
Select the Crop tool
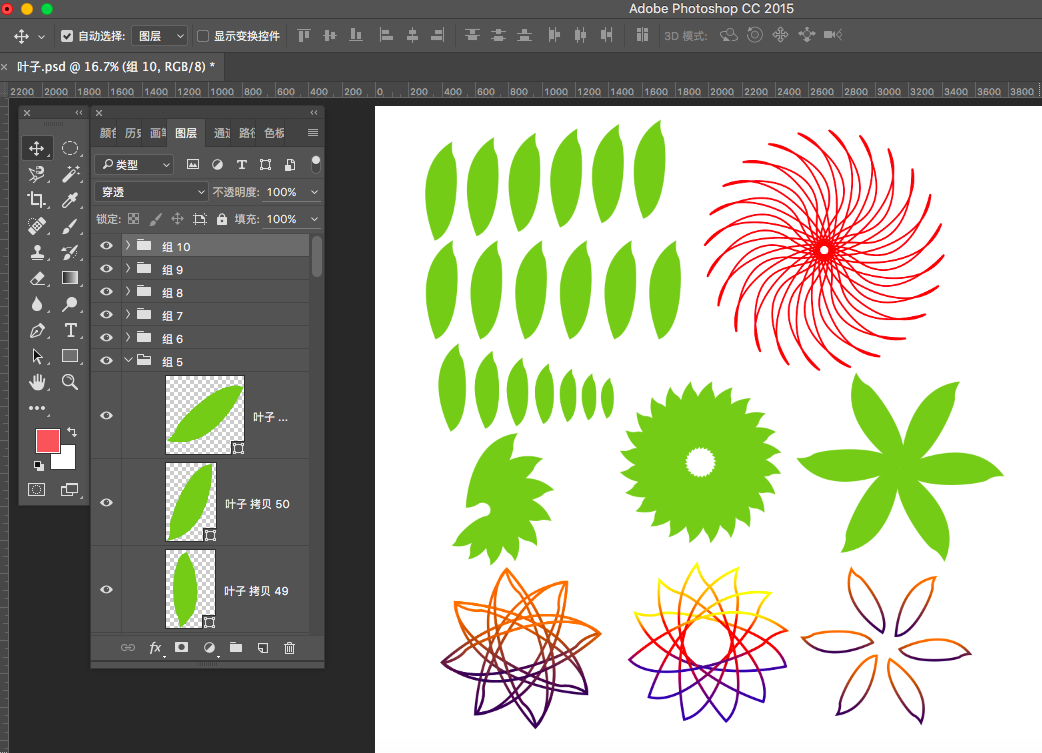point(37,200)
